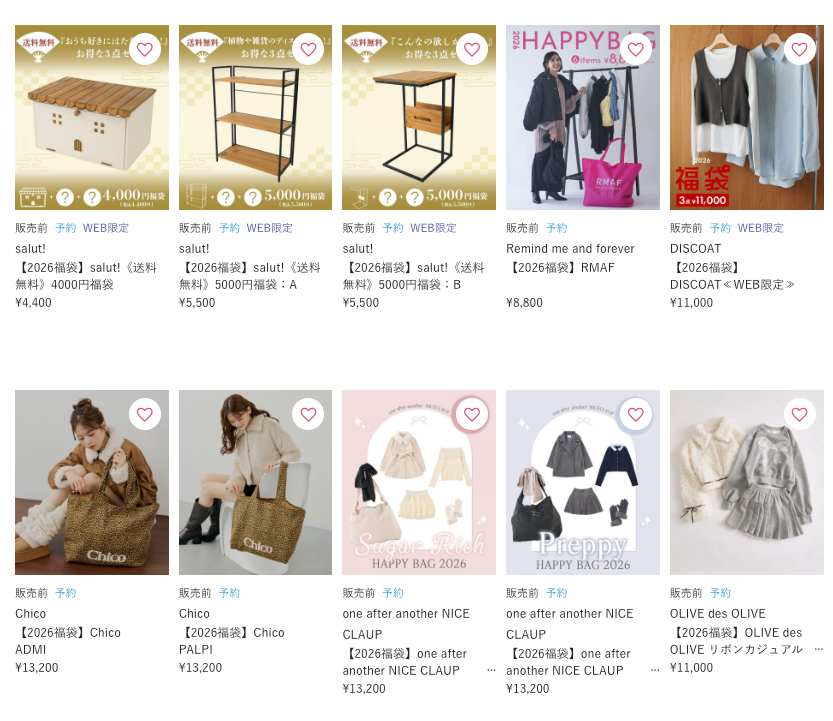The image size is (833, 721).
Task: Click WEB限定 tag under DISCOAT item
Action: pos(761,228)
